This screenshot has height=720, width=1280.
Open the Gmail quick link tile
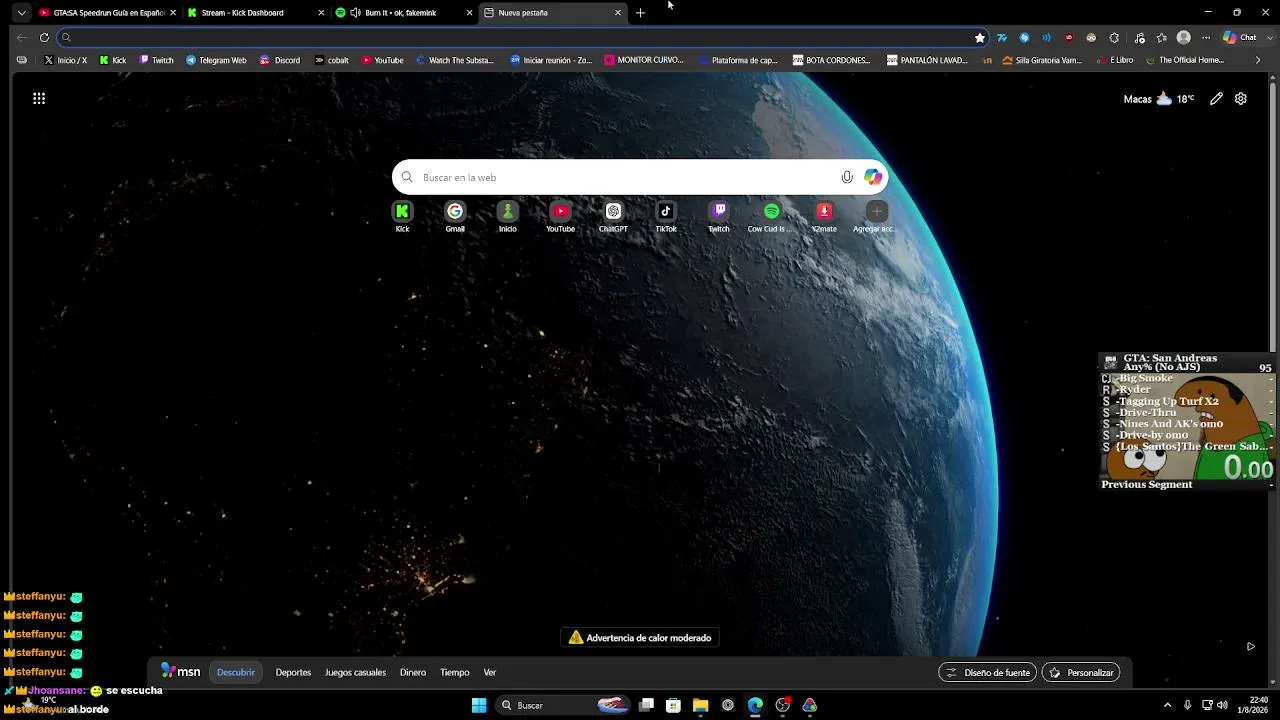pos(455,216)
